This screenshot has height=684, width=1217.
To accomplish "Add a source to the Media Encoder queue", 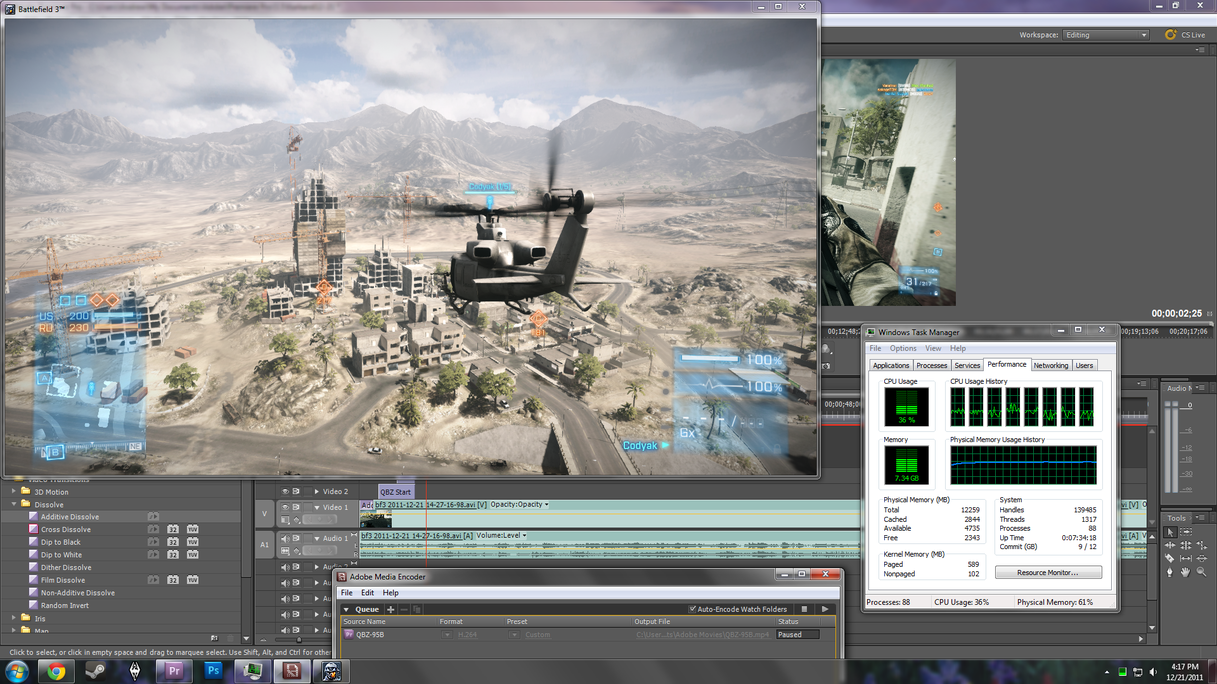I will [x=391, y=609].
